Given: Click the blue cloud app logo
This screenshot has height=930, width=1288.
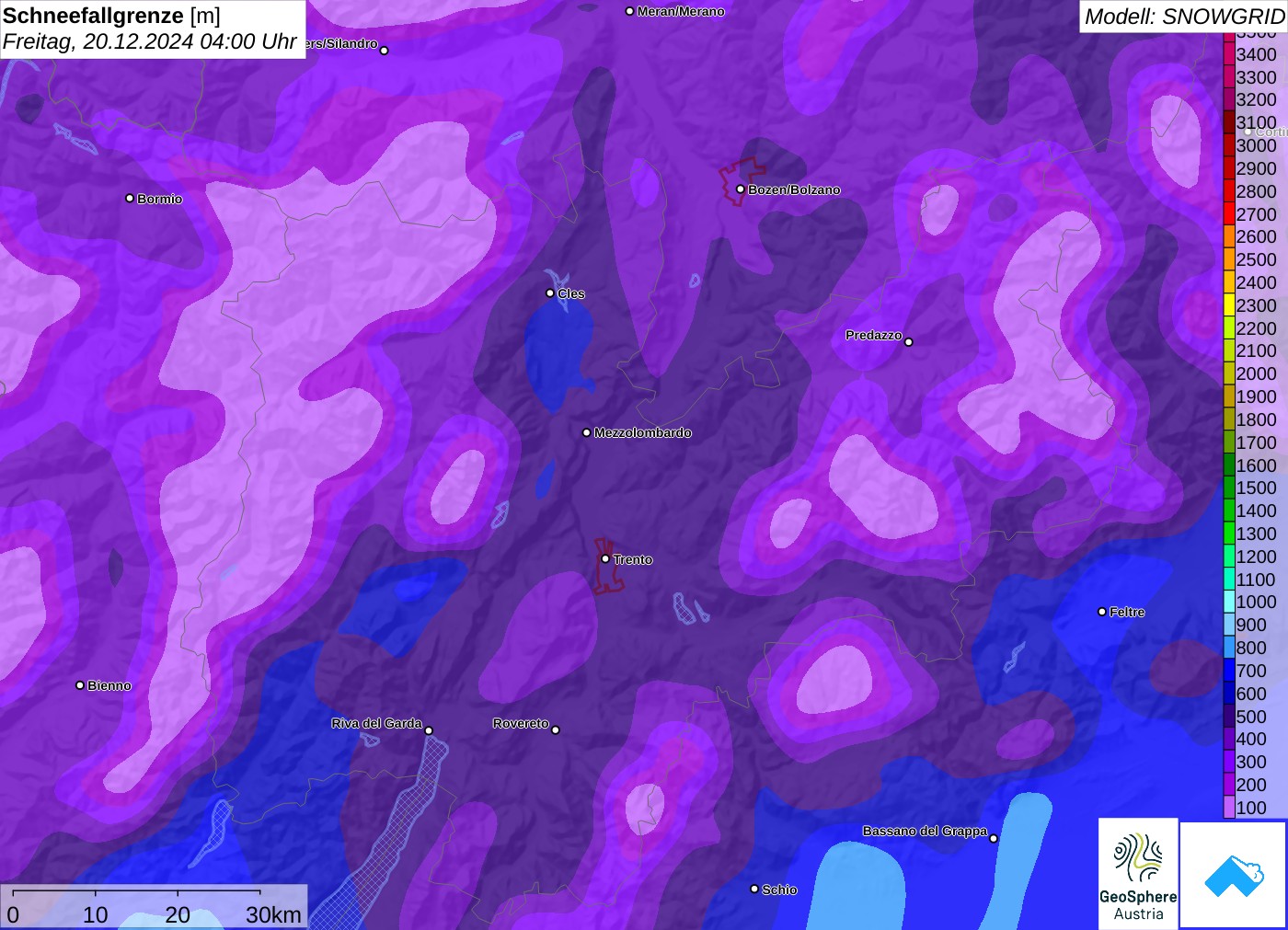Looking at the screenshot, I should pos(1234,875).
